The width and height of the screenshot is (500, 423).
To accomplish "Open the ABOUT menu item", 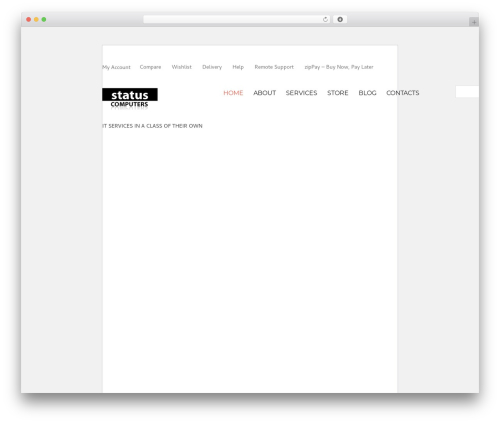I will coord(265,93).
